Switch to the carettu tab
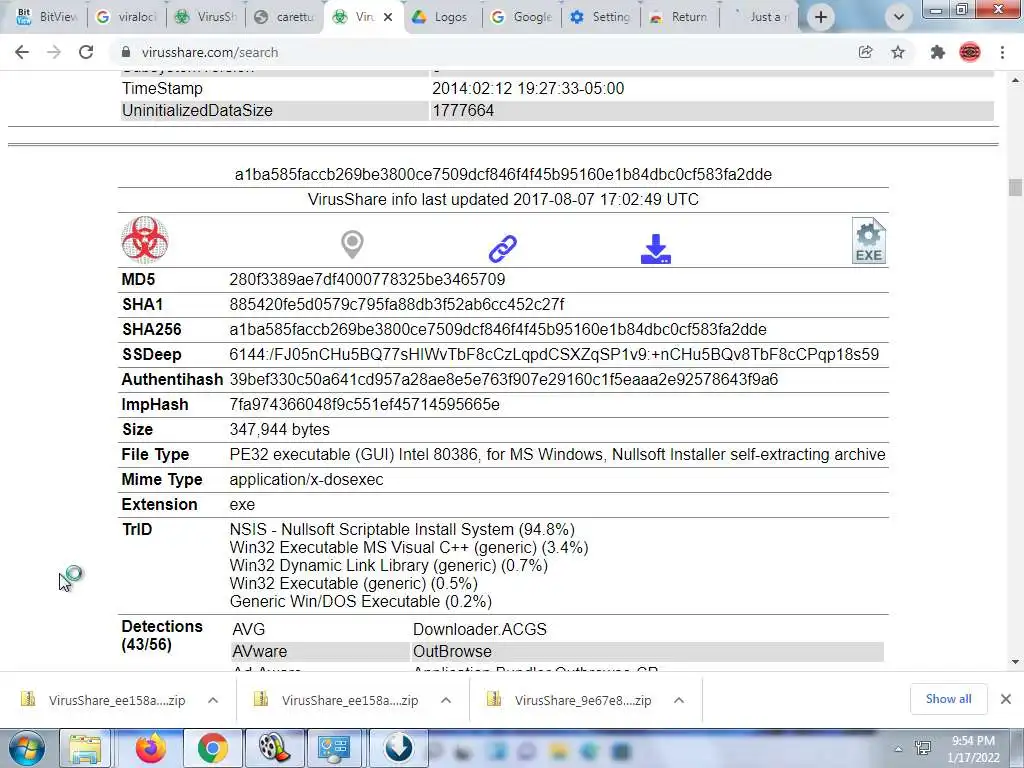This screenshot has width=1024, height=768. point(285,17)
